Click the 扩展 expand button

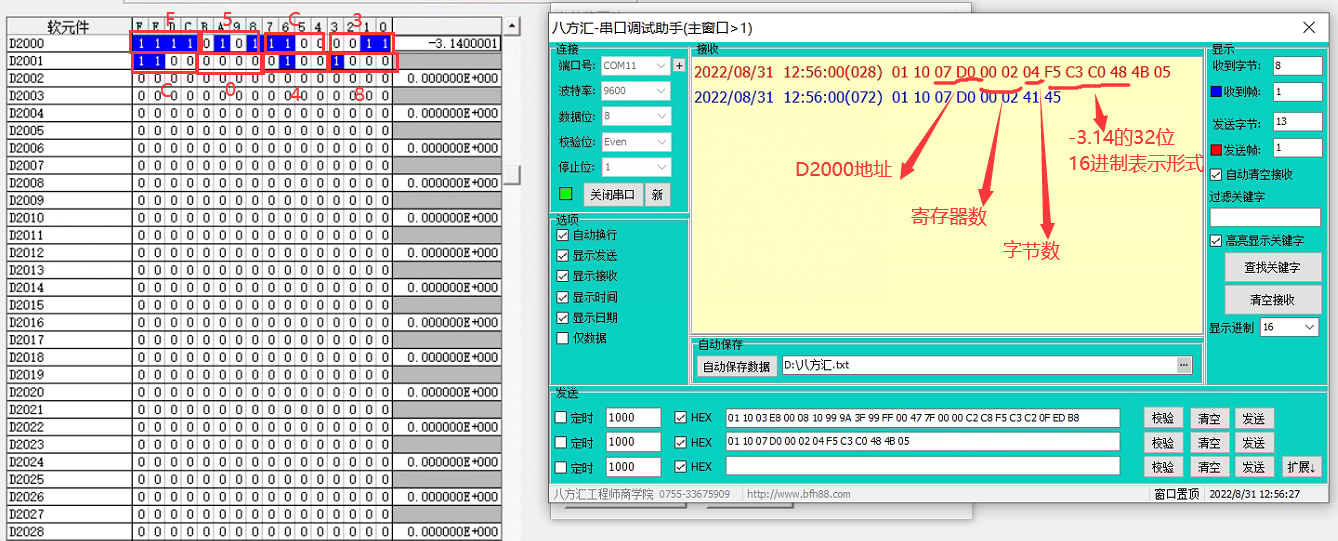click(x=1300, y=467)
